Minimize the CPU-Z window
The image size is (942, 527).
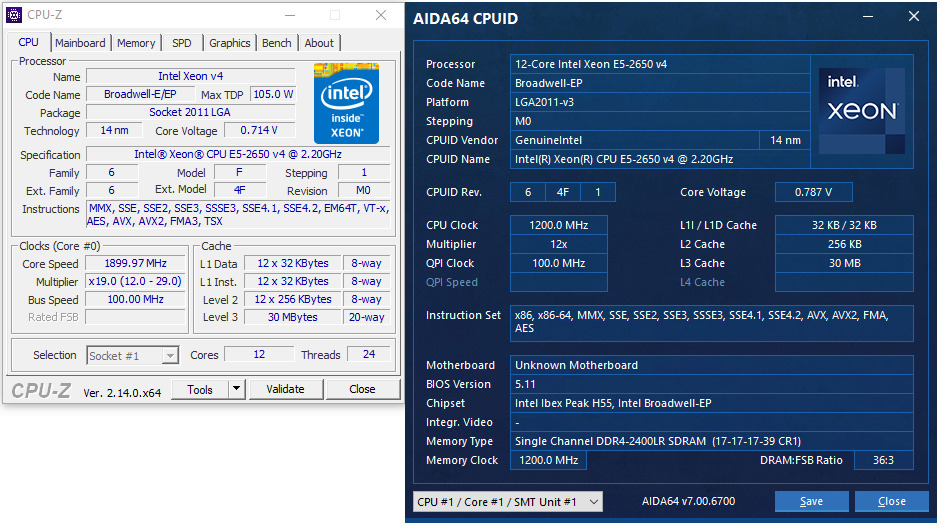point(289,16)
